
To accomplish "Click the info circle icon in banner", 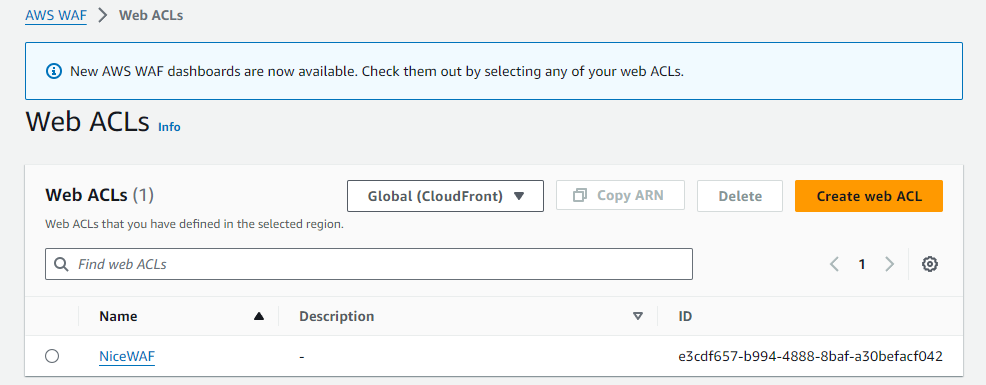I will click(x=55, y=71).
